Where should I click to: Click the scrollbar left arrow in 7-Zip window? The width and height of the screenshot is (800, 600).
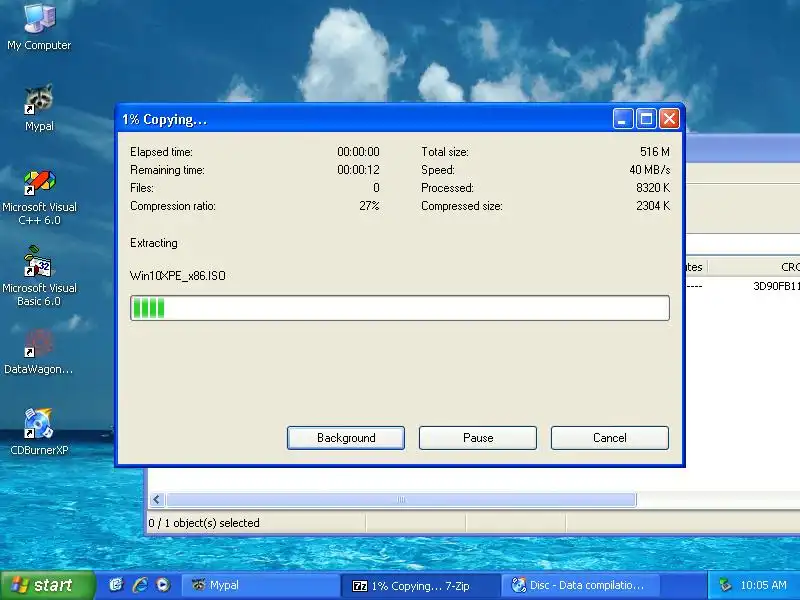click(157, 499)
